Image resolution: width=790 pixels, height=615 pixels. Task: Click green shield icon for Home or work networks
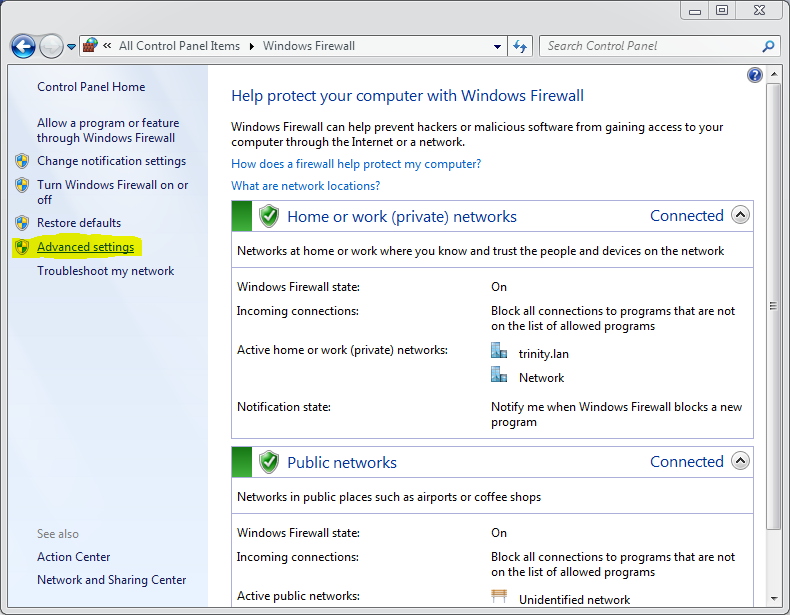pos(269,216)
